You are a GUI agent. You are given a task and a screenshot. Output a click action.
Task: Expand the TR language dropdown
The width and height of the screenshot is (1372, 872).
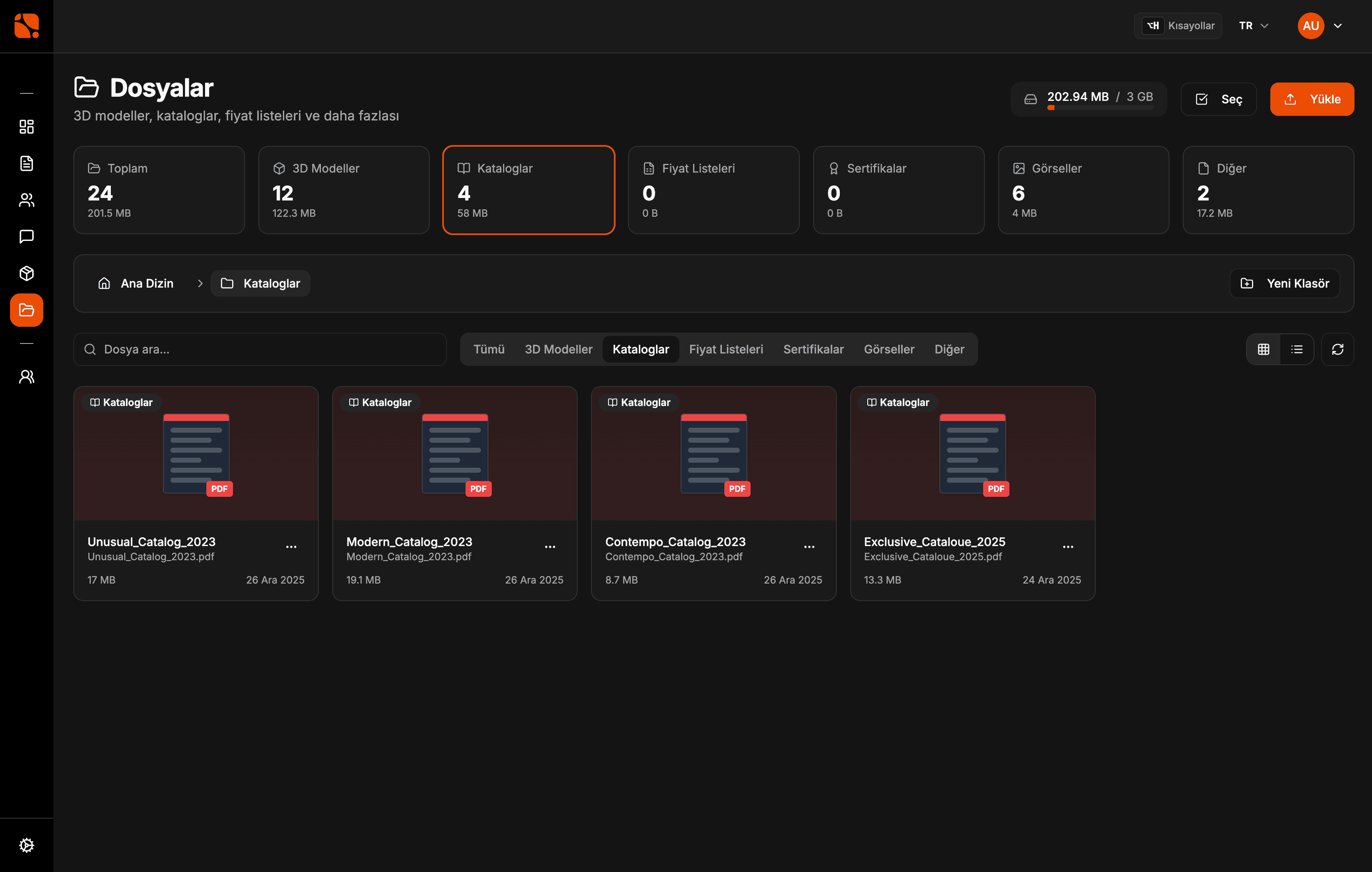[1254, 26]
